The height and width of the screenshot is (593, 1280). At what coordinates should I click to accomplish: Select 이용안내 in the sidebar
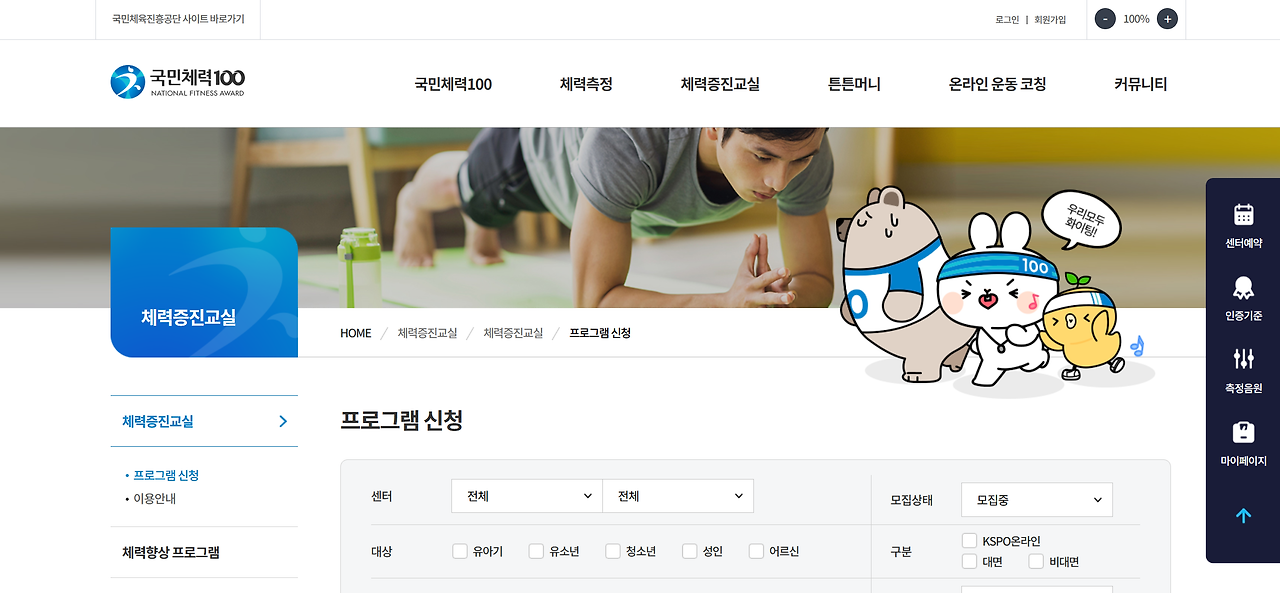click(155, 498)
